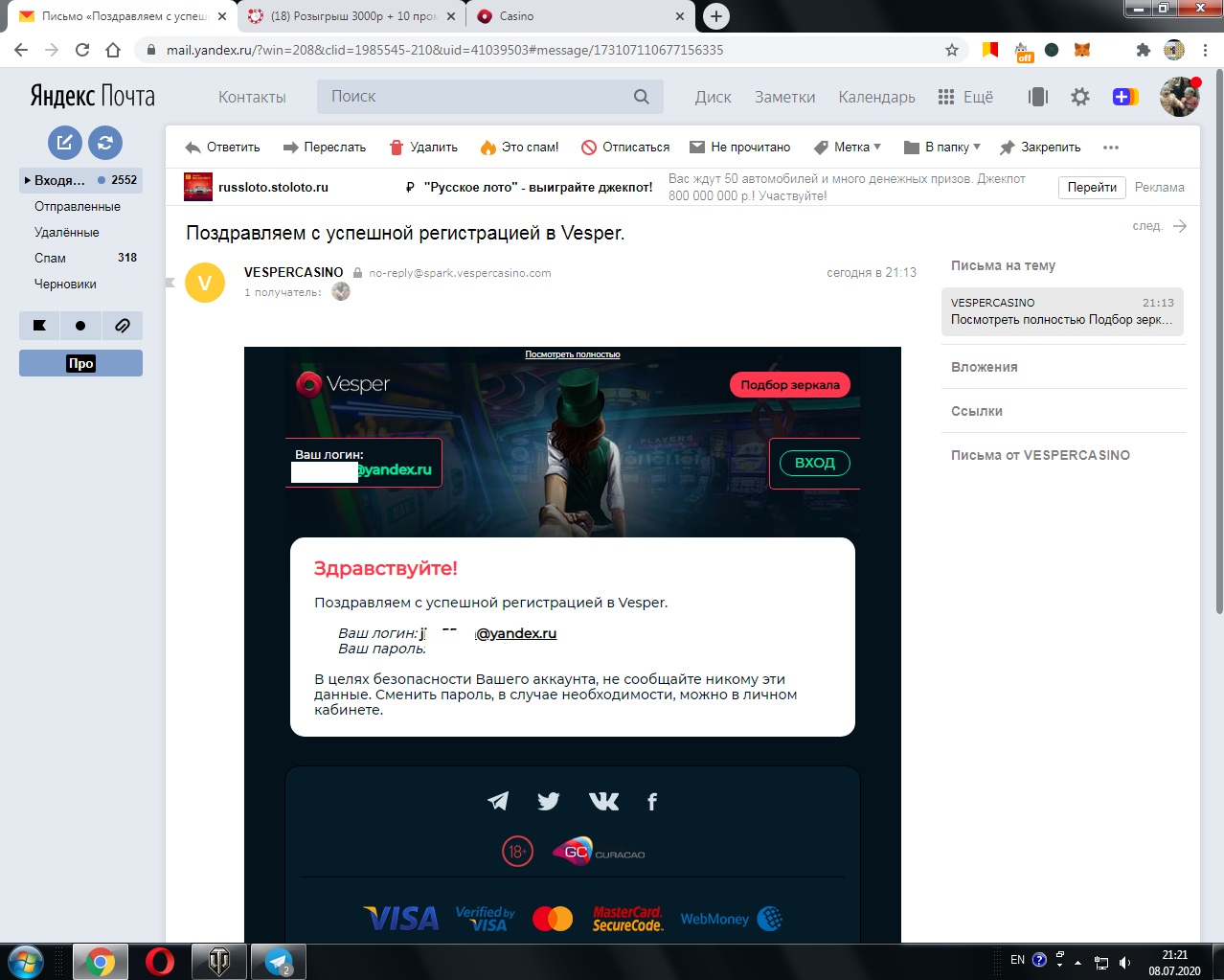
Task: Expand the Входящие folder arrow
Action: pos(28,180)
